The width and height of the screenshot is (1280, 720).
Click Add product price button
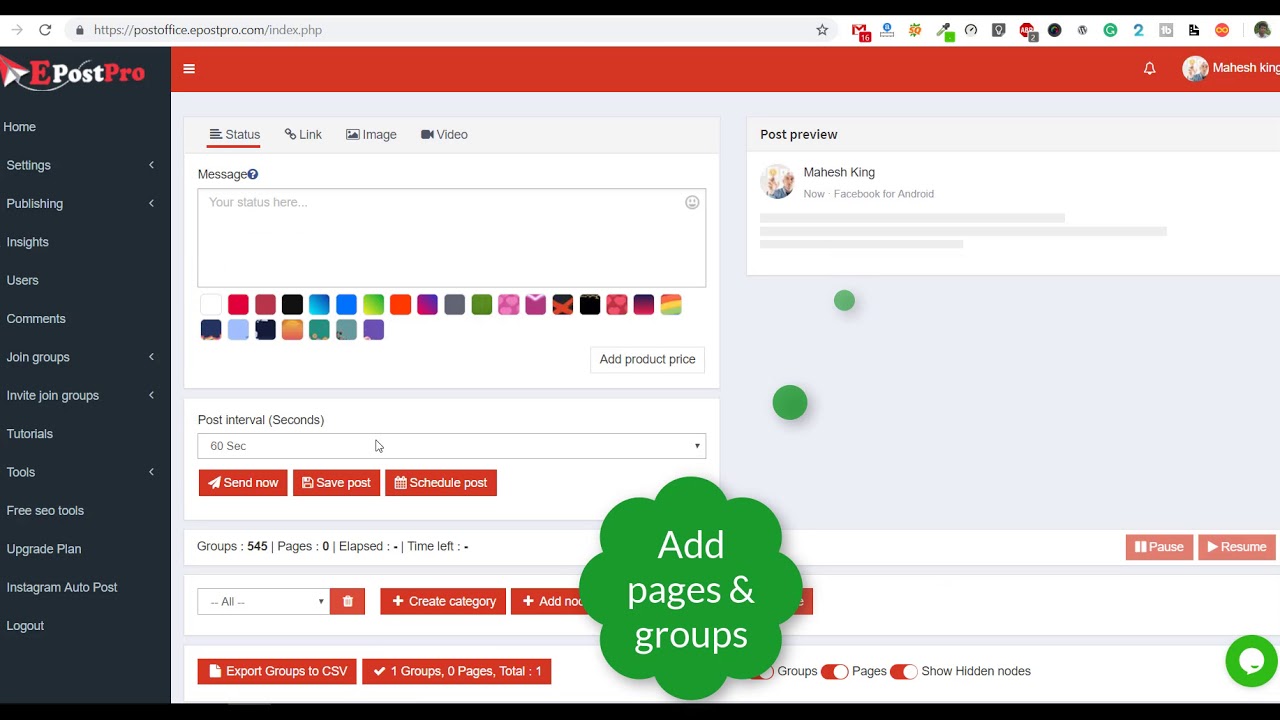tap(647, 359)
